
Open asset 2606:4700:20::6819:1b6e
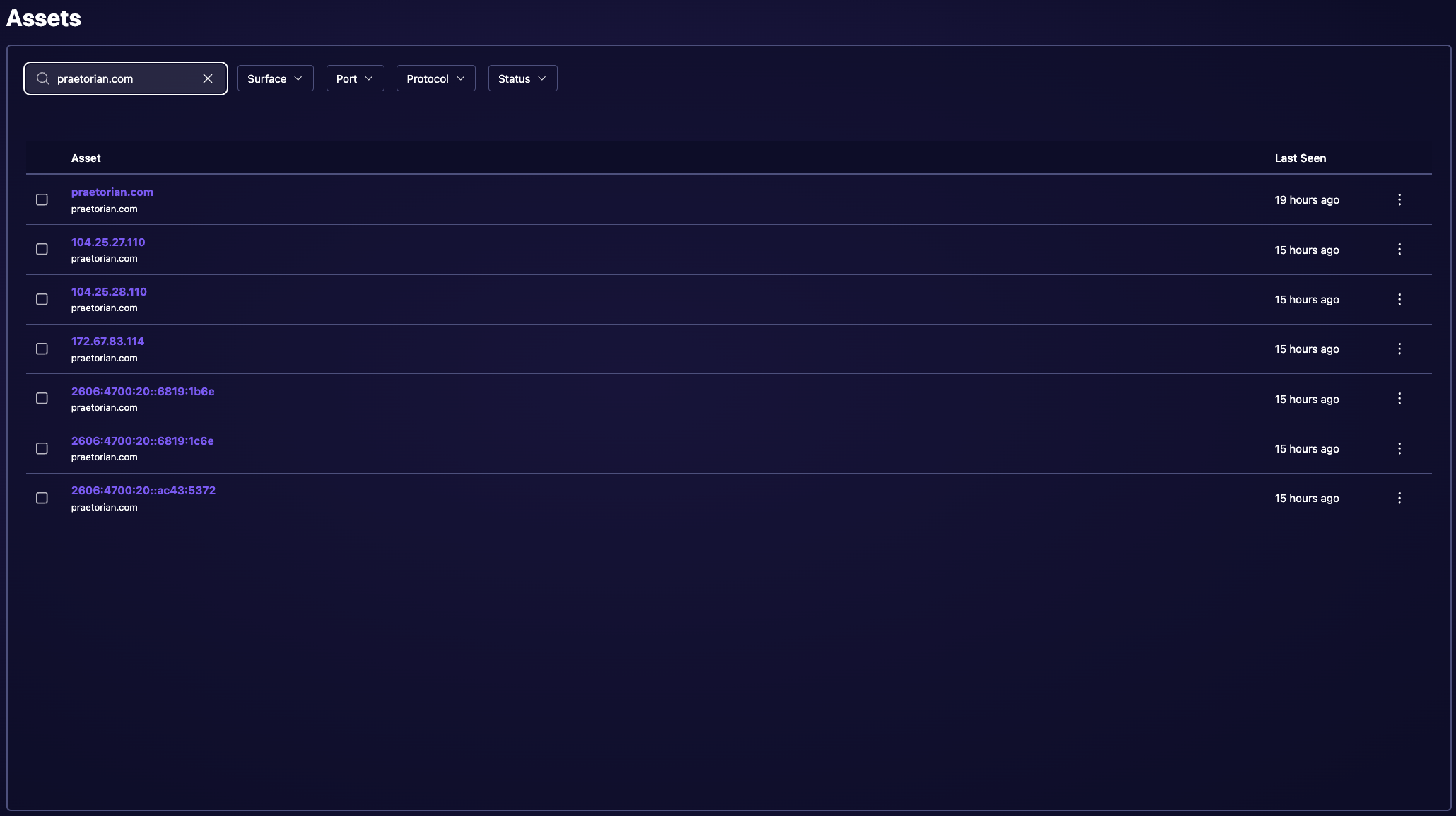(x=143, y=391)
